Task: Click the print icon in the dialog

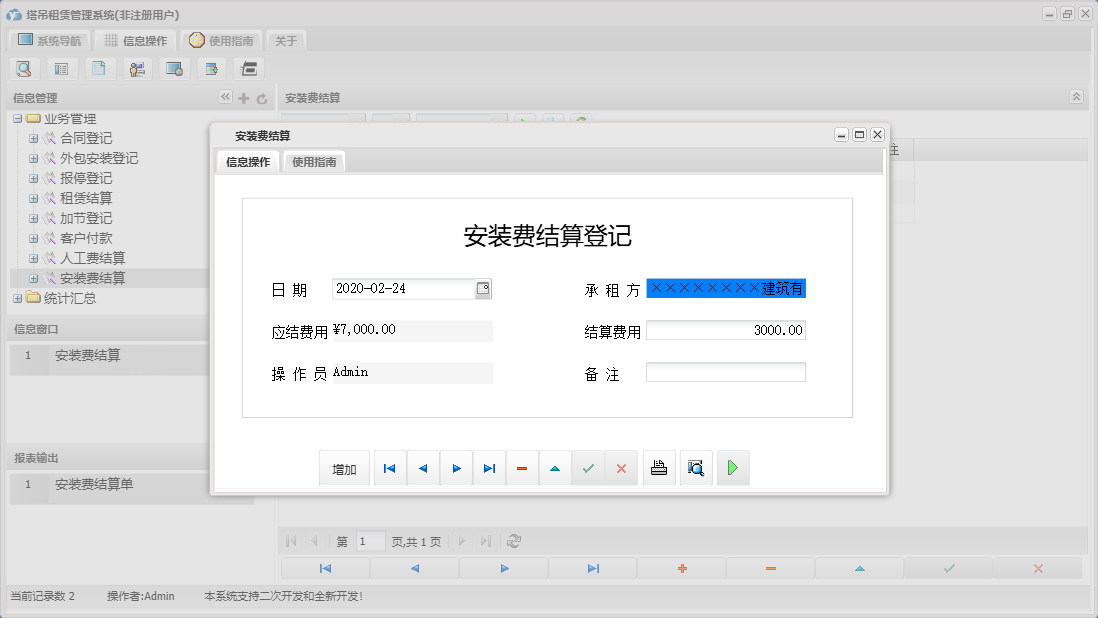Action: 659,467
